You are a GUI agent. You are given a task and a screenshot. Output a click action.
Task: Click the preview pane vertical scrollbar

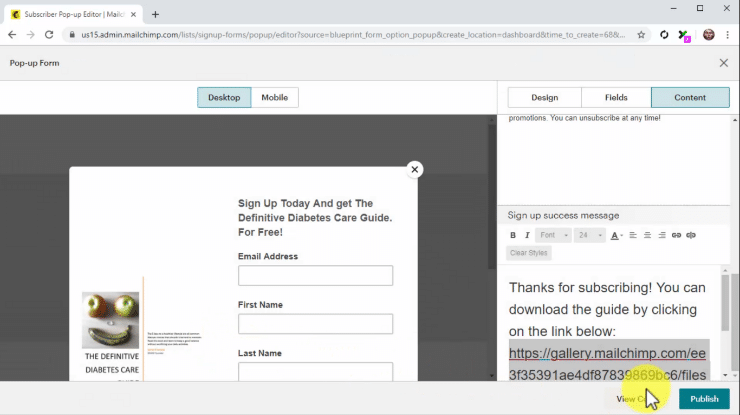coord(492,197)
